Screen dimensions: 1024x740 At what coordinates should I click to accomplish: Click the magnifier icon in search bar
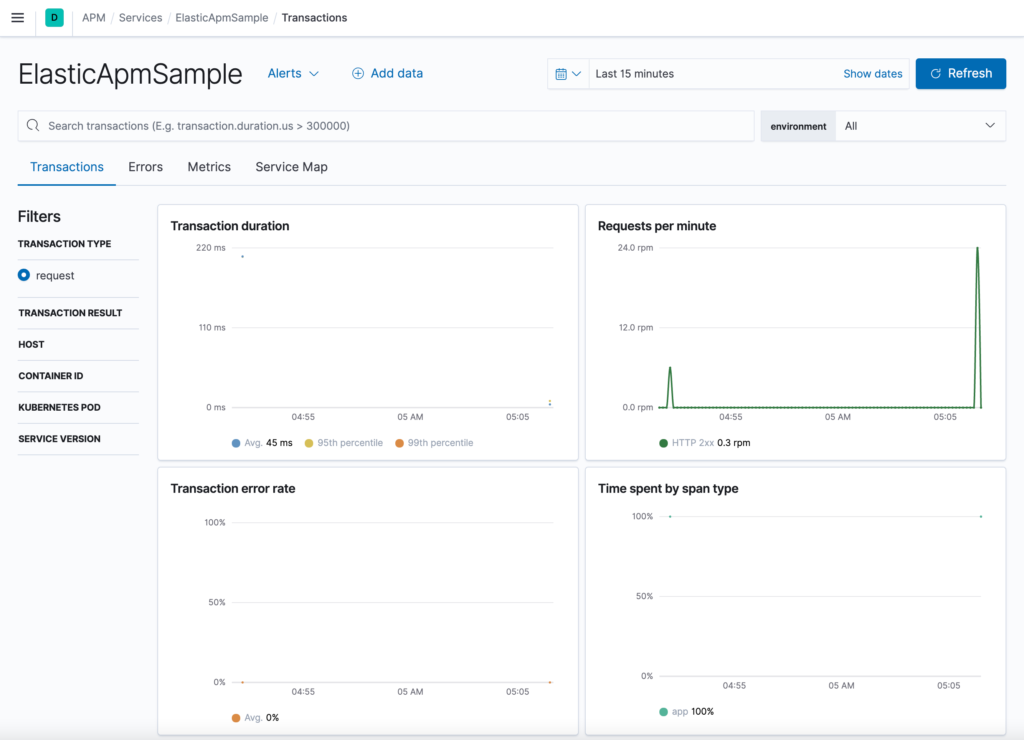(x=33, y=126)
